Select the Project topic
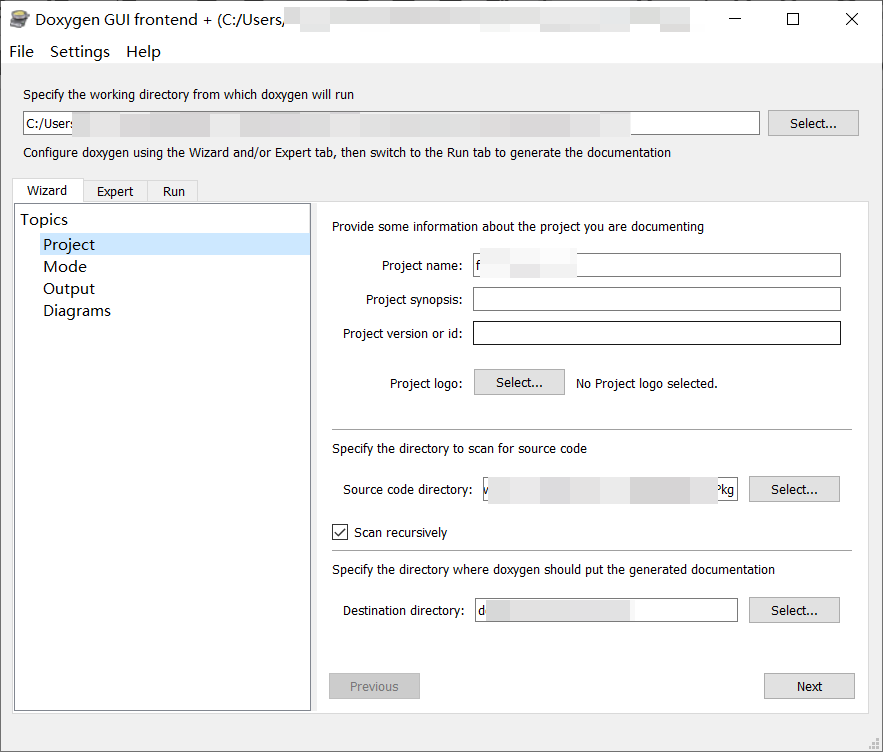Screen dimensions: 883x752 click(x=69, y=245)
